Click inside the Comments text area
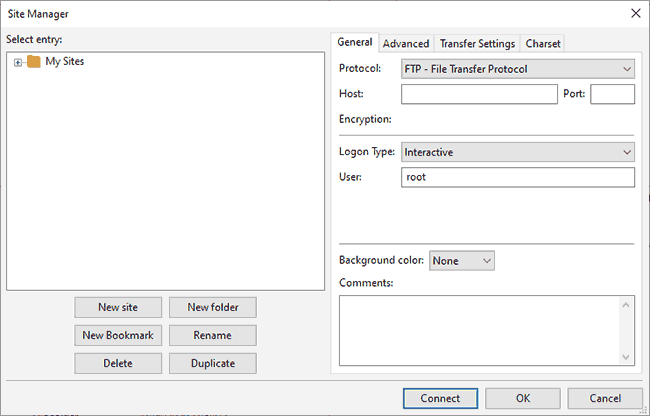 coord(479,331)
